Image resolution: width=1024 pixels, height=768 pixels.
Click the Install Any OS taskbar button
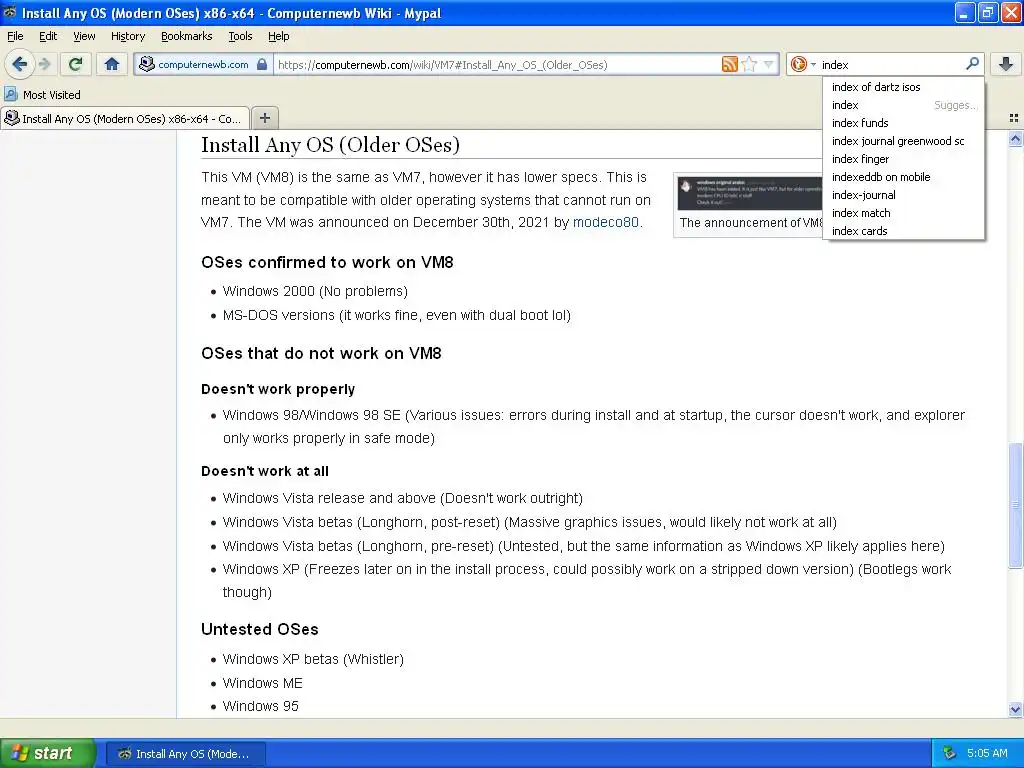pyautogui.click(x=185, y=754)
